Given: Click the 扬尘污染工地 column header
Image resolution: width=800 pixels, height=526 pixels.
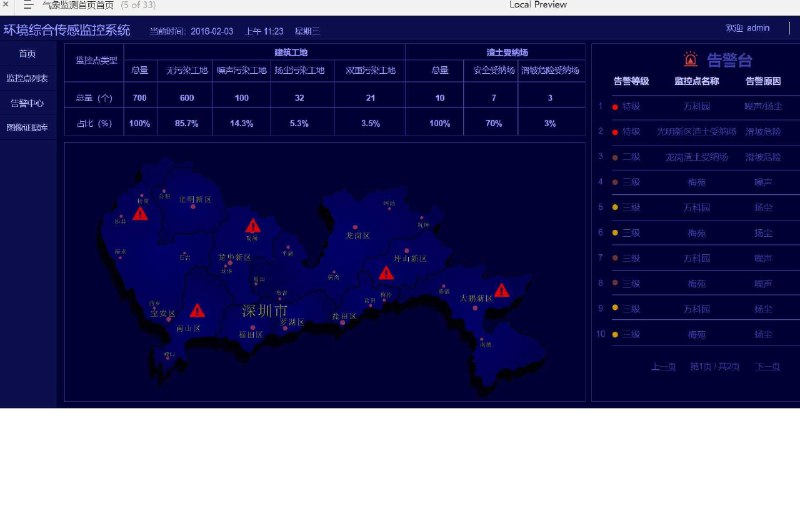Looking at the screenshot, I should tap(299, 70).
